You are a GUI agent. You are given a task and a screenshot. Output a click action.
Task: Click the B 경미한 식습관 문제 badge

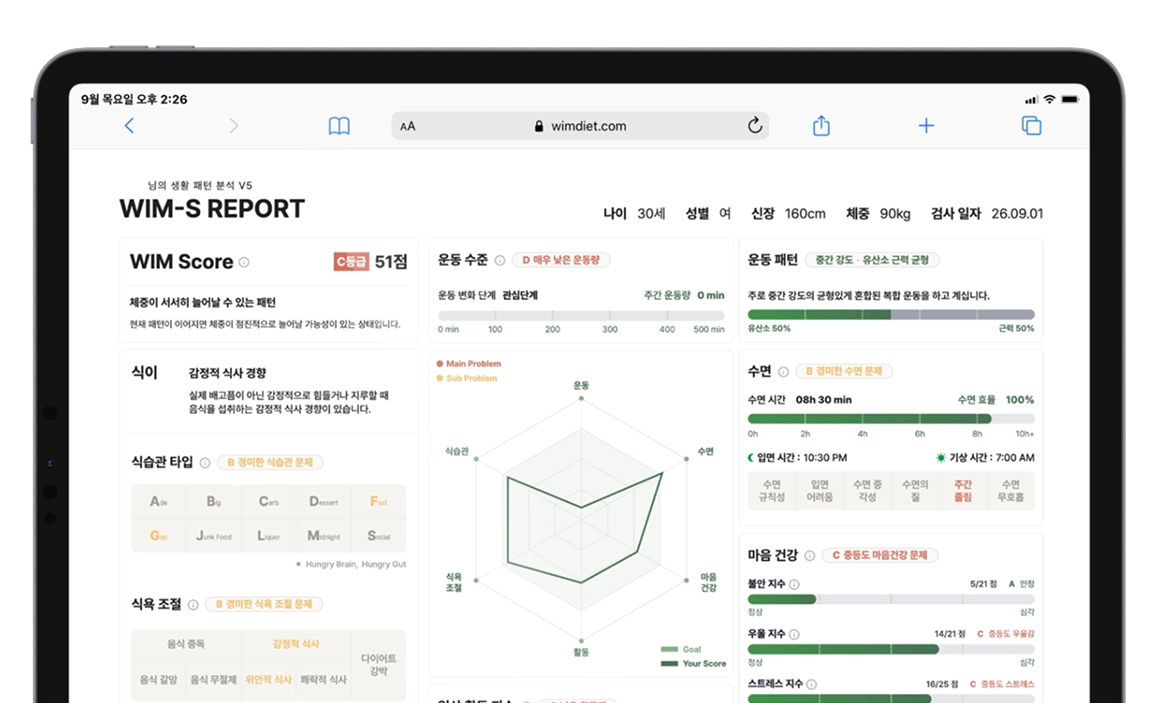point(270,462)
